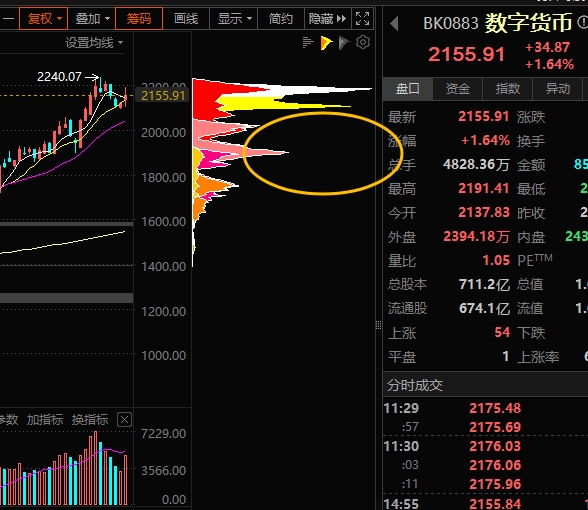The height and width of the screenshot is (510, 588).
Task: Click the 量比 value 1.05
Action: [496, 260]
